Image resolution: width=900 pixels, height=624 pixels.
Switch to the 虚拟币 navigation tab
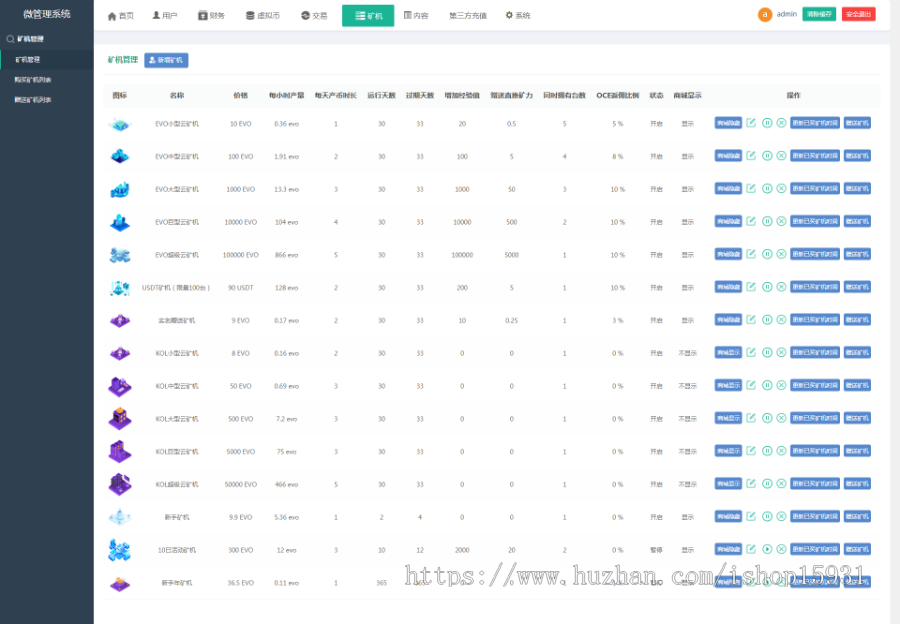[x=262, y=16]
